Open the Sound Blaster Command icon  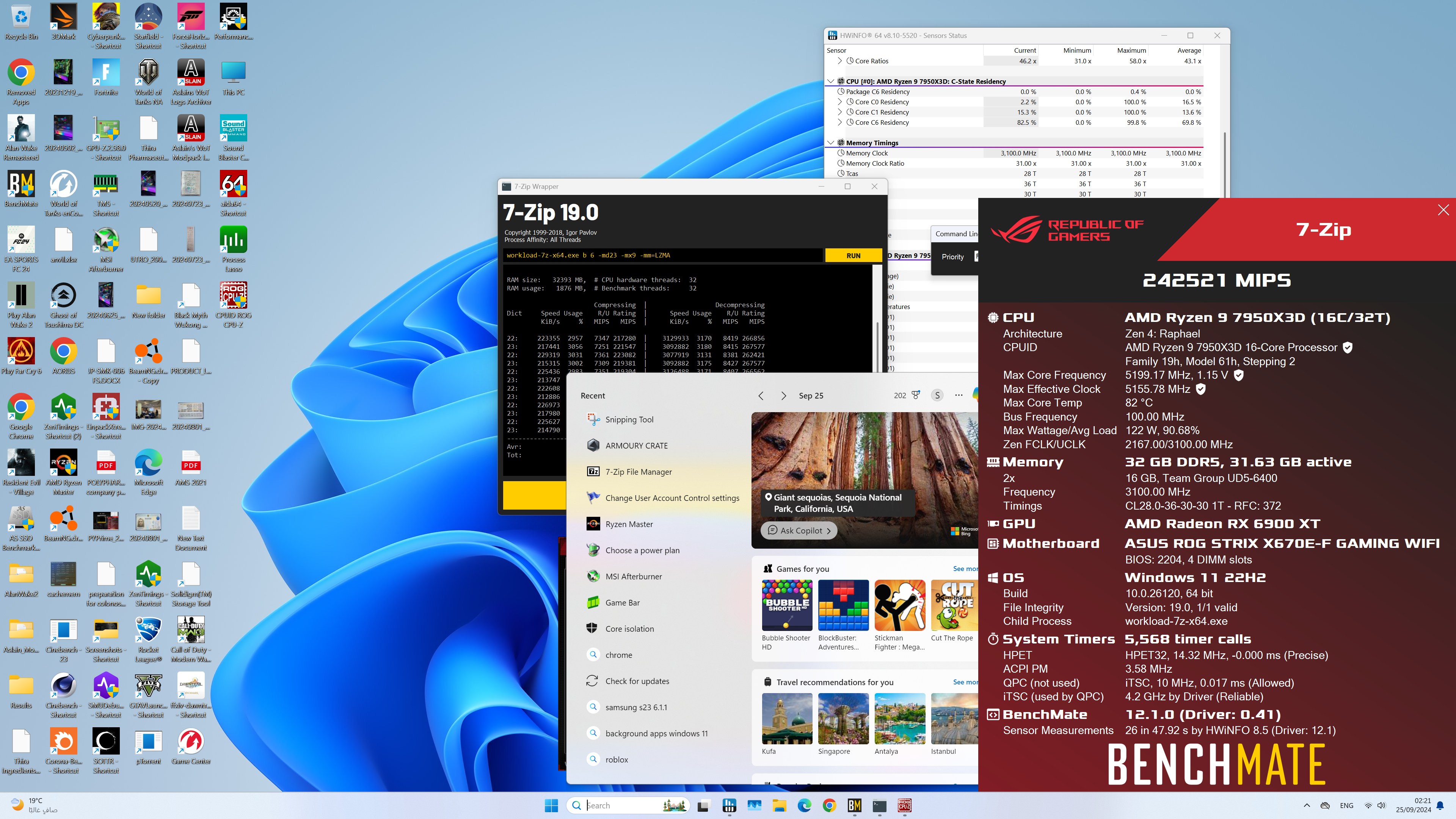coord(233,138)
